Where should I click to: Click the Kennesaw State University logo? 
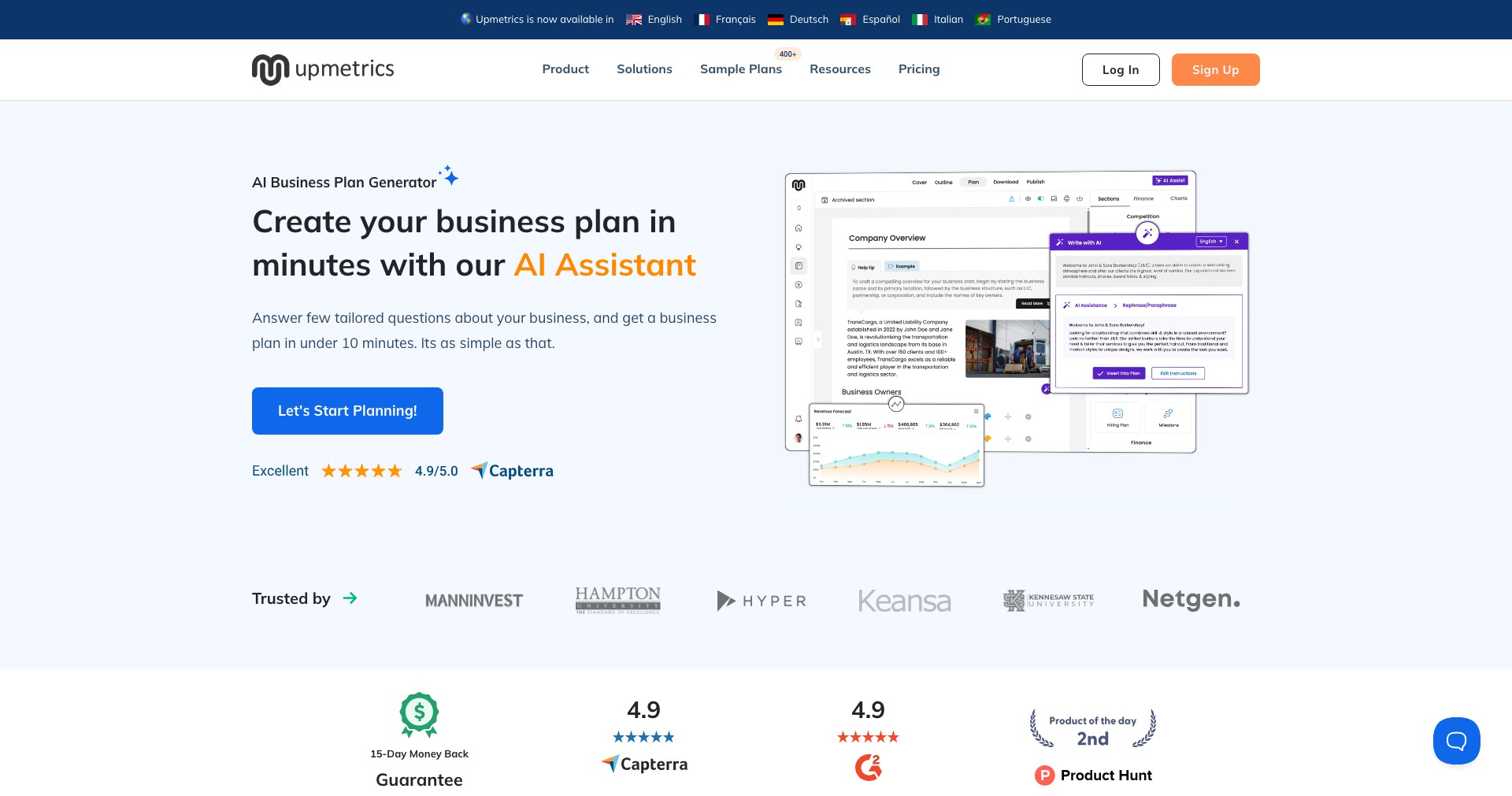pyautogui.click(x=1048, y=601)
